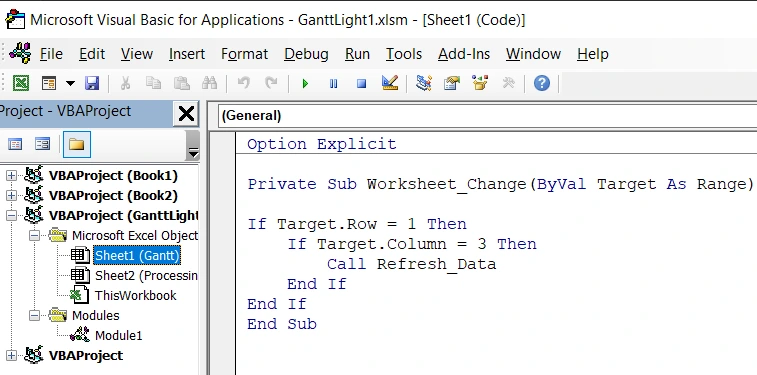The width and height of the screenshot is (757, 375).
Task: Open the Insert object dropdown arrow
Action: [x=70, y=83]
